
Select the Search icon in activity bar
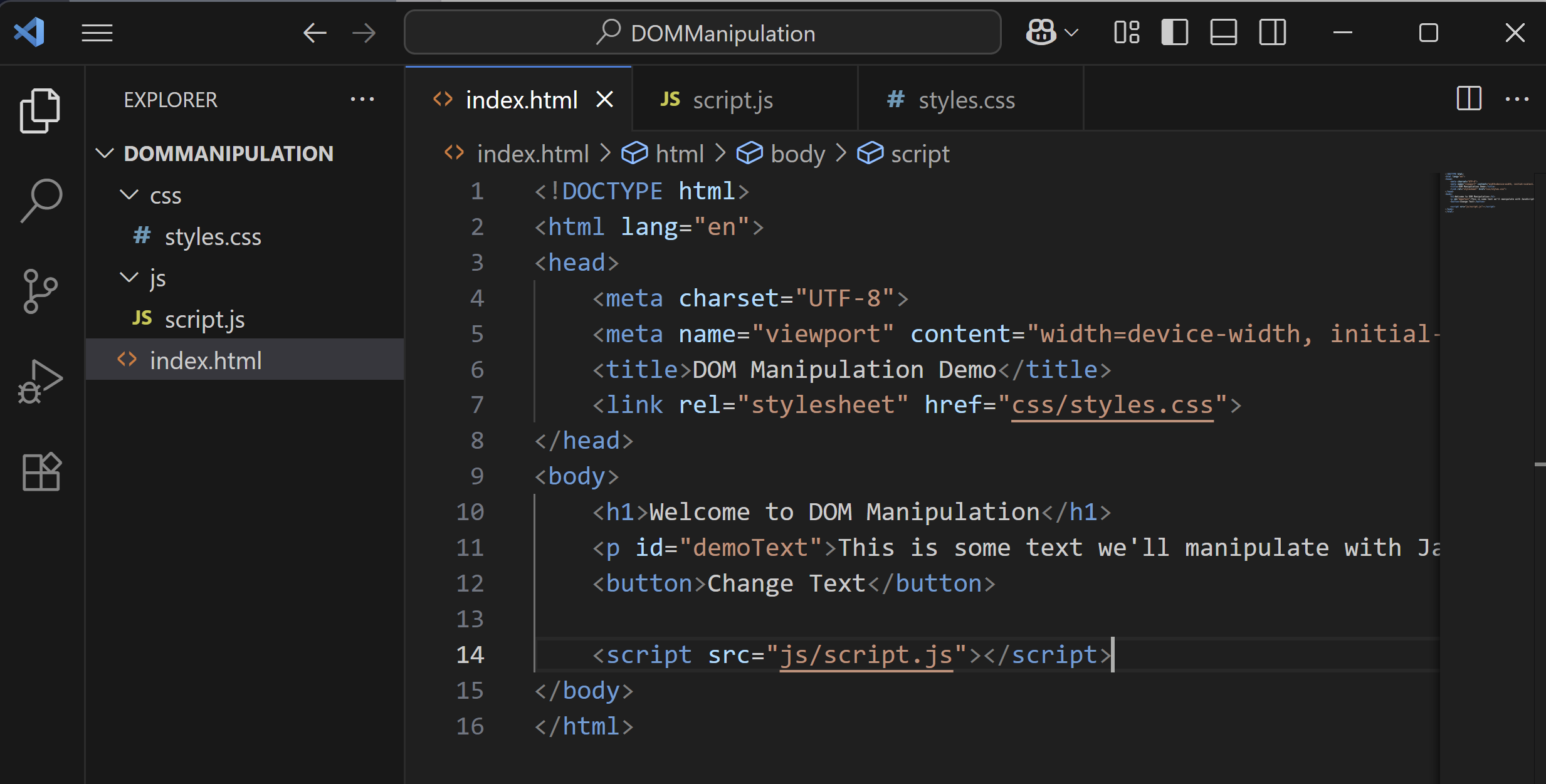39,201
